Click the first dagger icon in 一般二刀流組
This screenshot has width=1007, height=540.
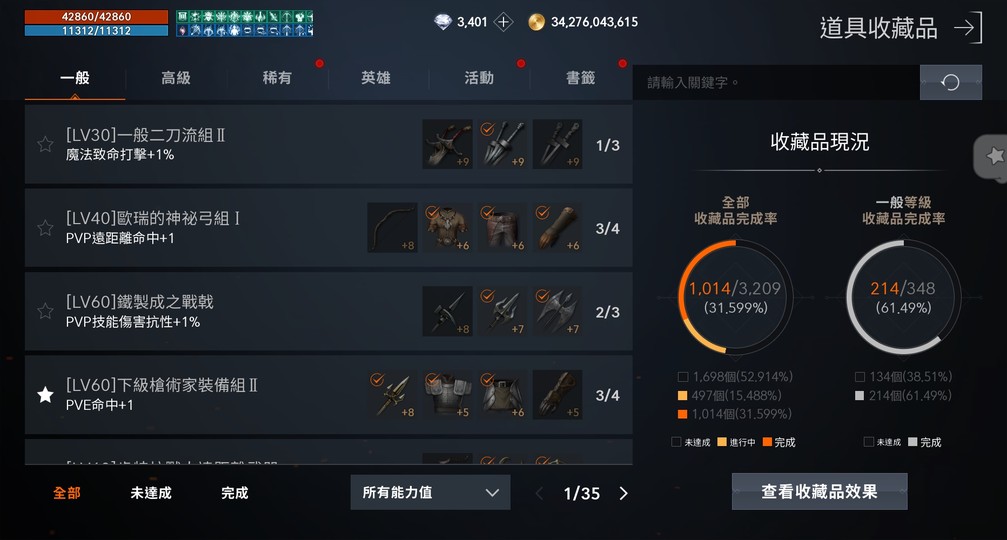tap(447, 144)
